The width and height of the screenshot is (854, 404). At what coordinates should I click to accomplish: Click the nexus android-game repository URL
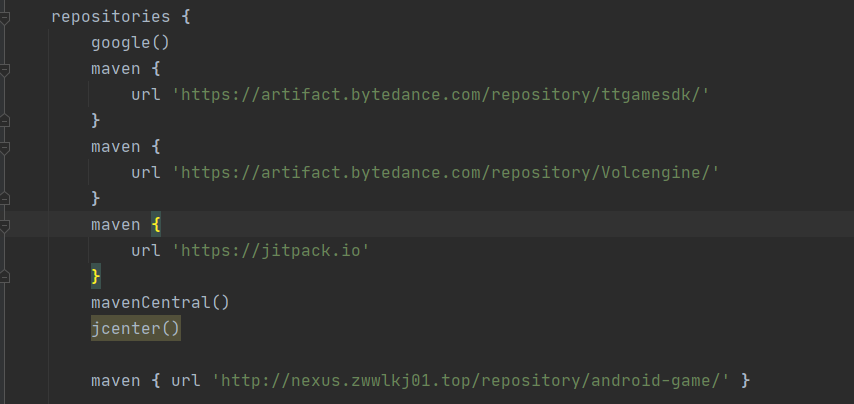(x=470, y=381)
